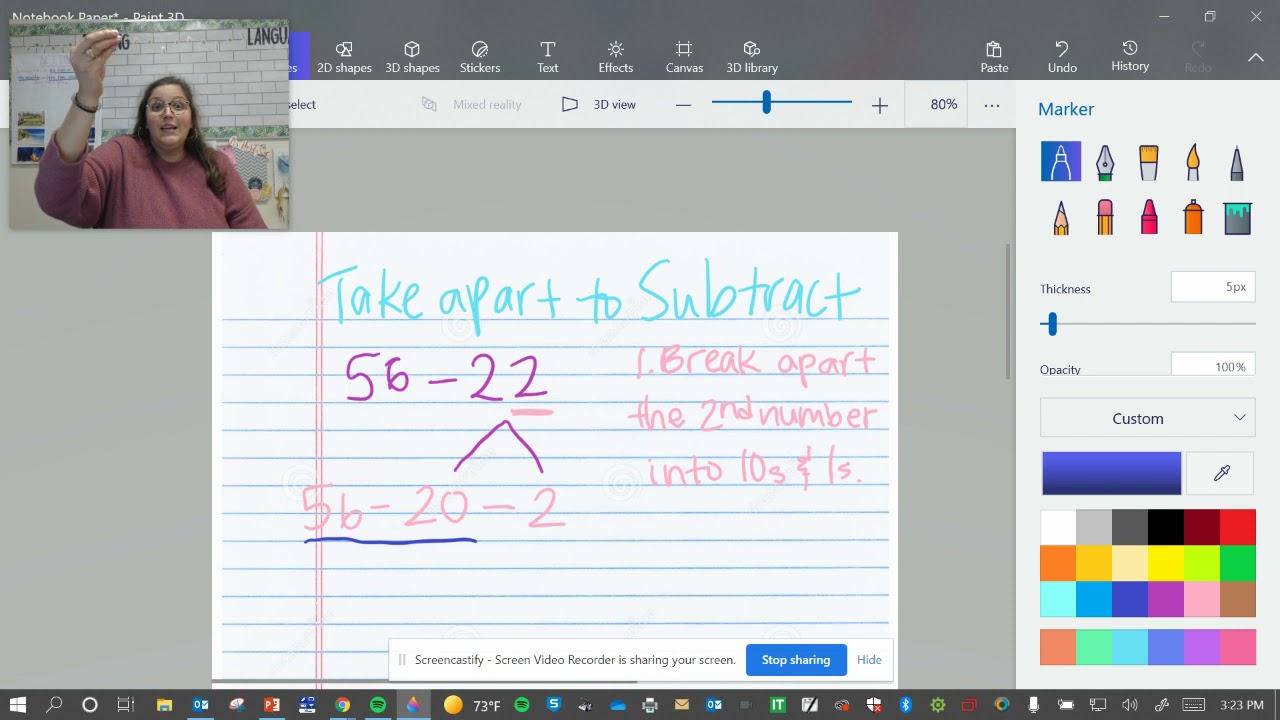Viewport: 1280px width, 720px height.
Task: Choose the green color swatch
Action: click(1238, 563)
